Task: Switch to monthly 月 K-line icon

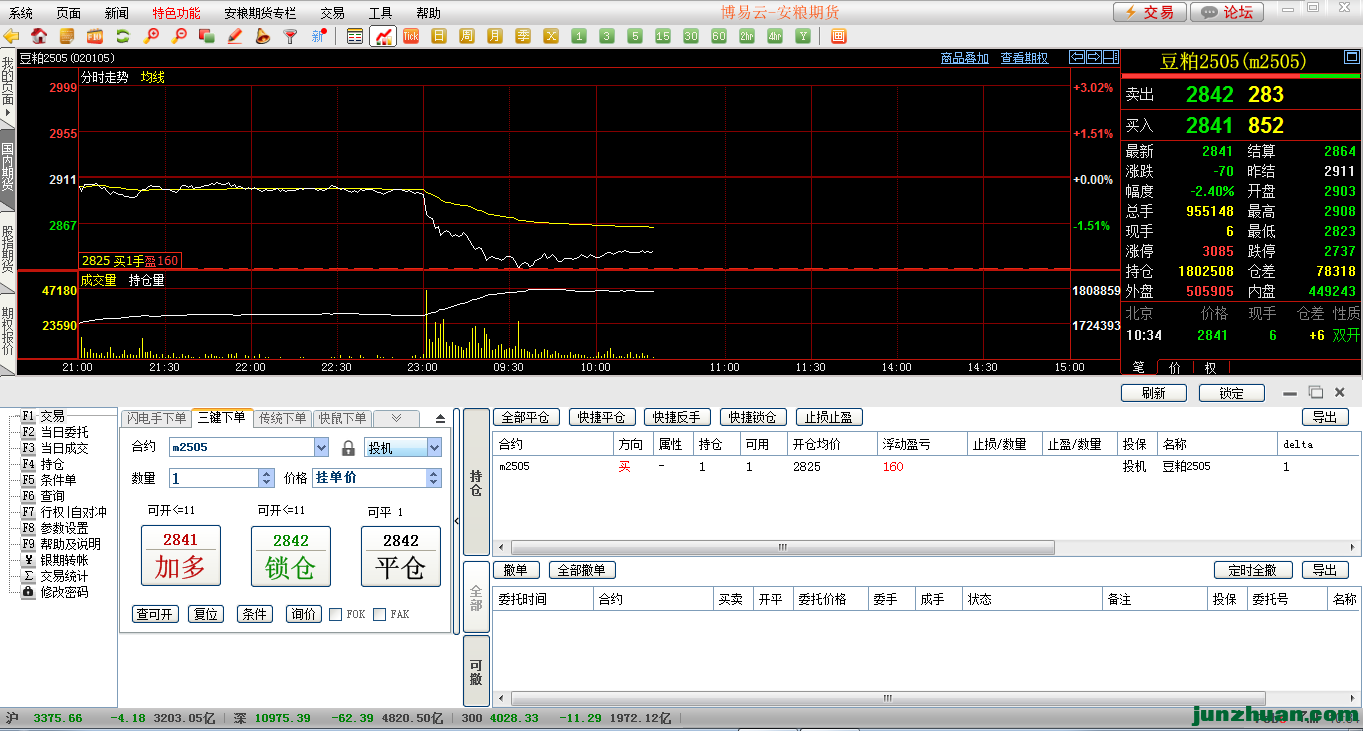Action: [x=495, y=36]
